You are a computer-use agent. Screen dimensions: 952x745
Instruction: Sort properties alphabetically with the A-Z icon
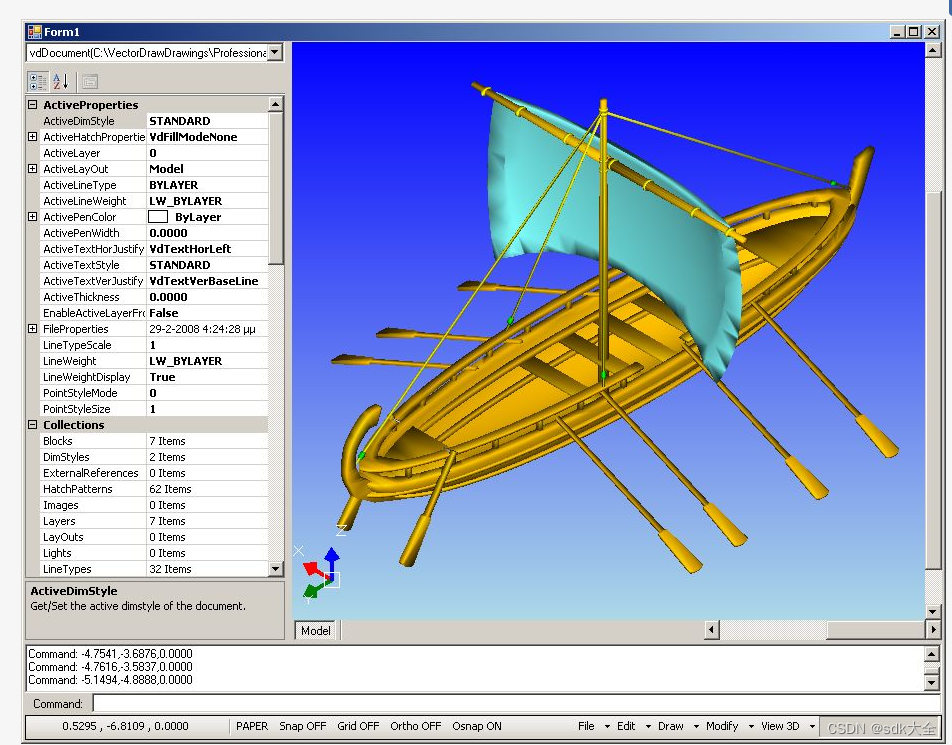click(61, 81)
